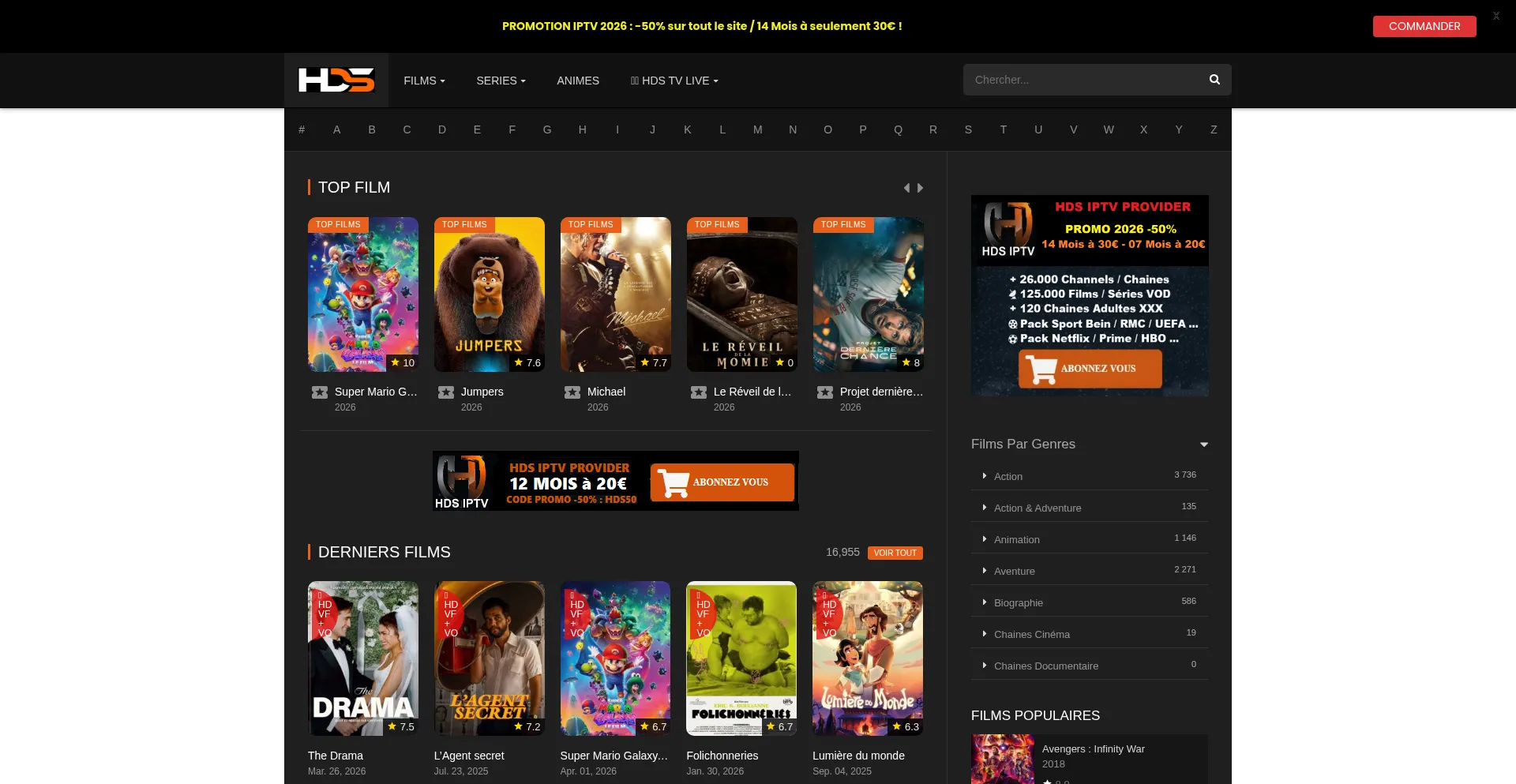Click film icon beside Jumpers title
The width and height of the screenshot is (1516, 784).
coord(446,392)
